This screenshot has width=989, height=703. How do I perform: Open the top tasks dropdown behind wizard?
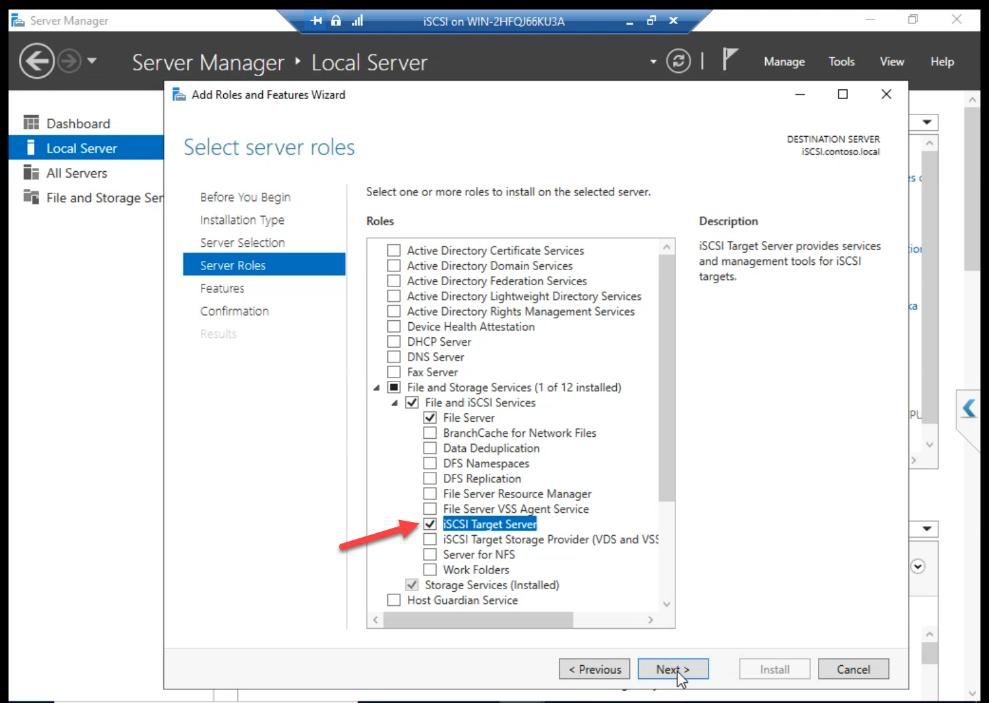pos(927,122)
